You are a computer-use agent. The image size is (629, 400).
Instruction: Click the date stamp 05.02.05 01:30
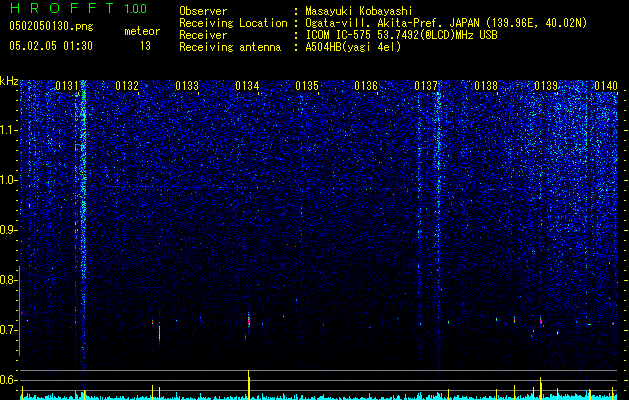point(51,46)
